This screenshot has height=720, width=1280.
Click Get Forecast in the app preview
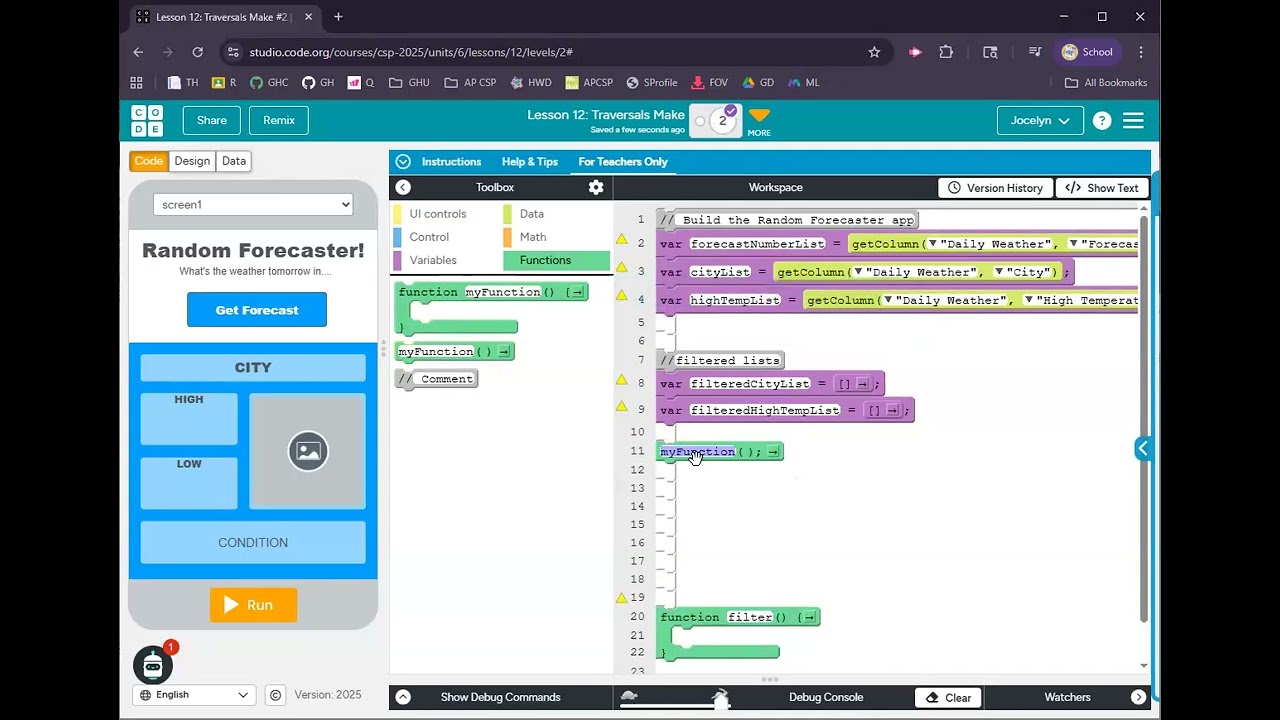click(x=257, y=310)
